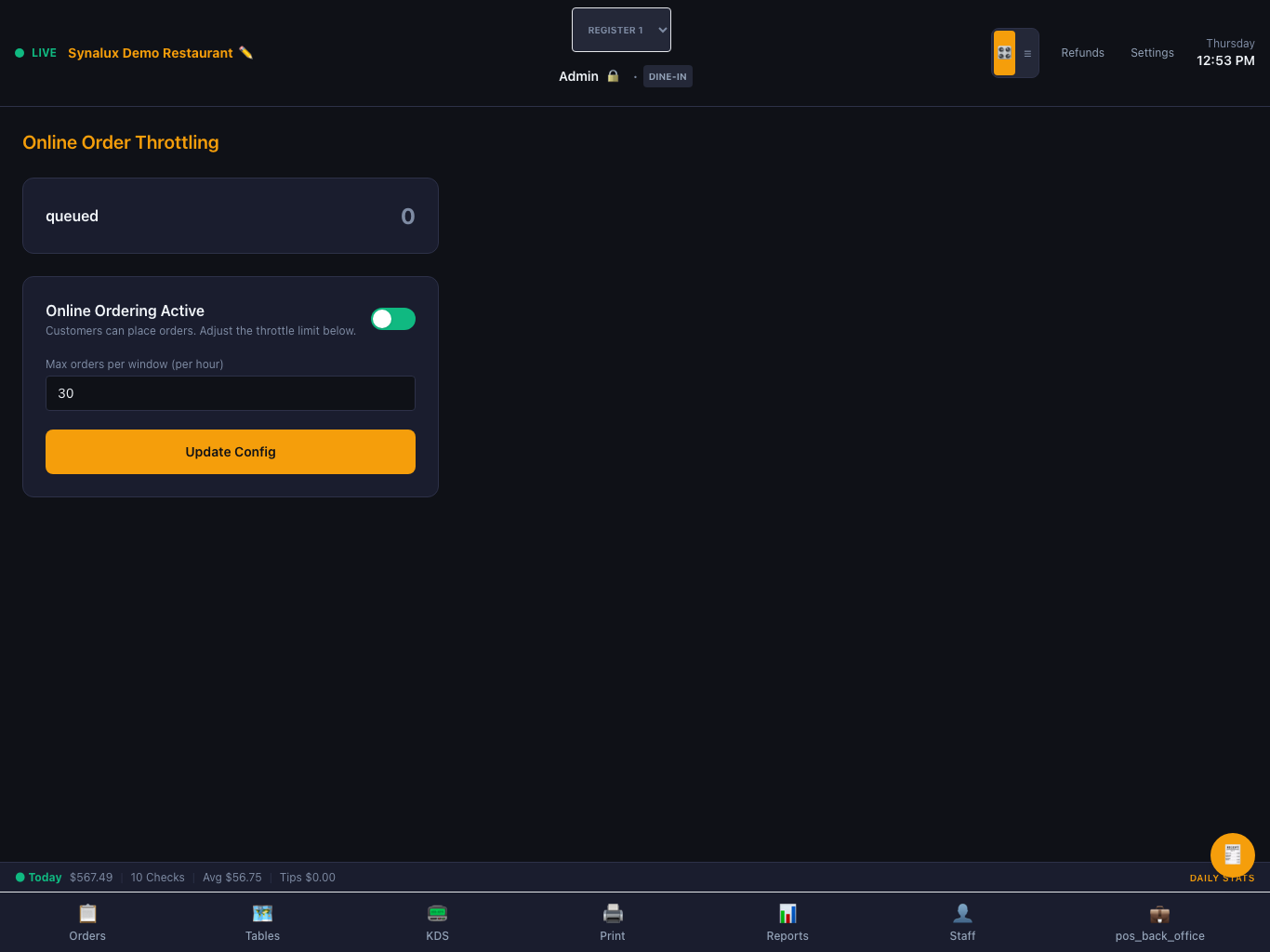Open pos_back_office briefcase section

tap(1159, 922)
